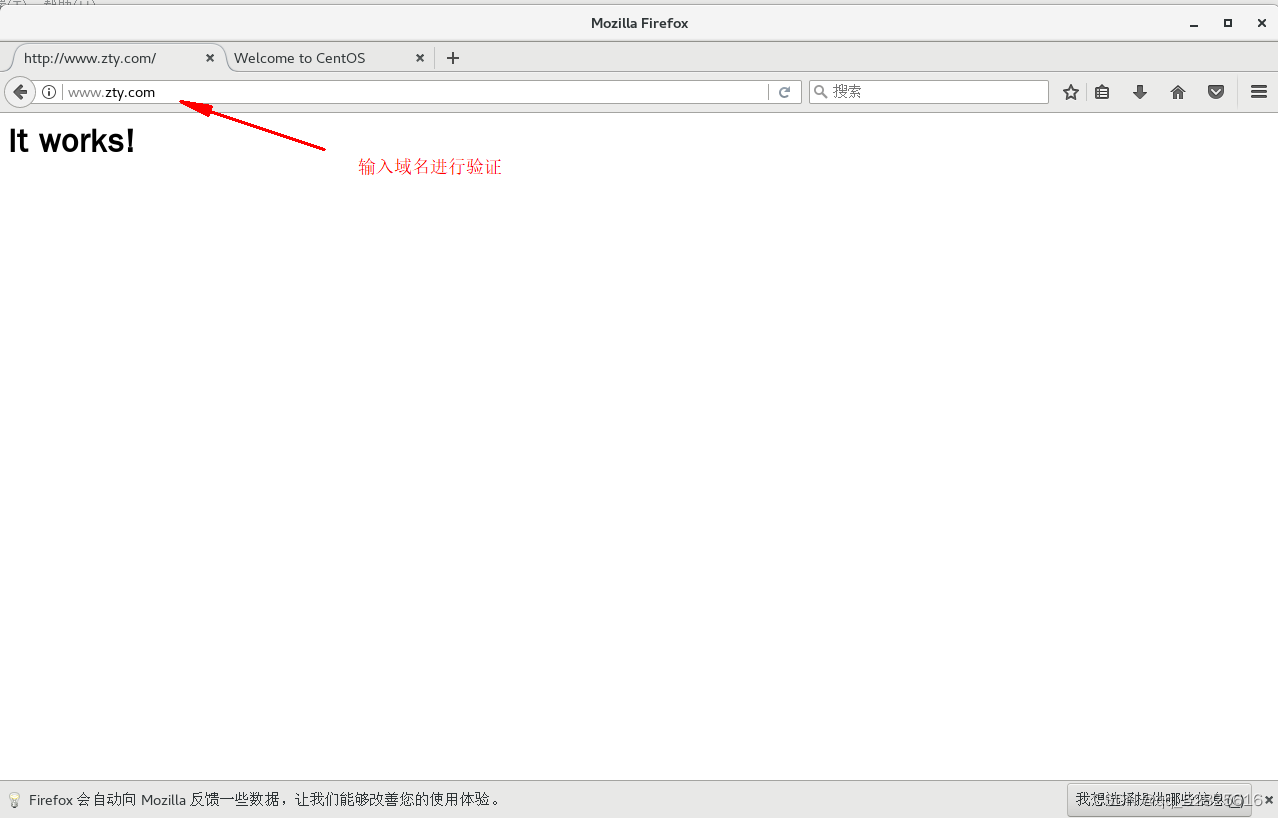Show bookmarks list icon
Screen dimensions: 1278x818
tap(1102, 92)
